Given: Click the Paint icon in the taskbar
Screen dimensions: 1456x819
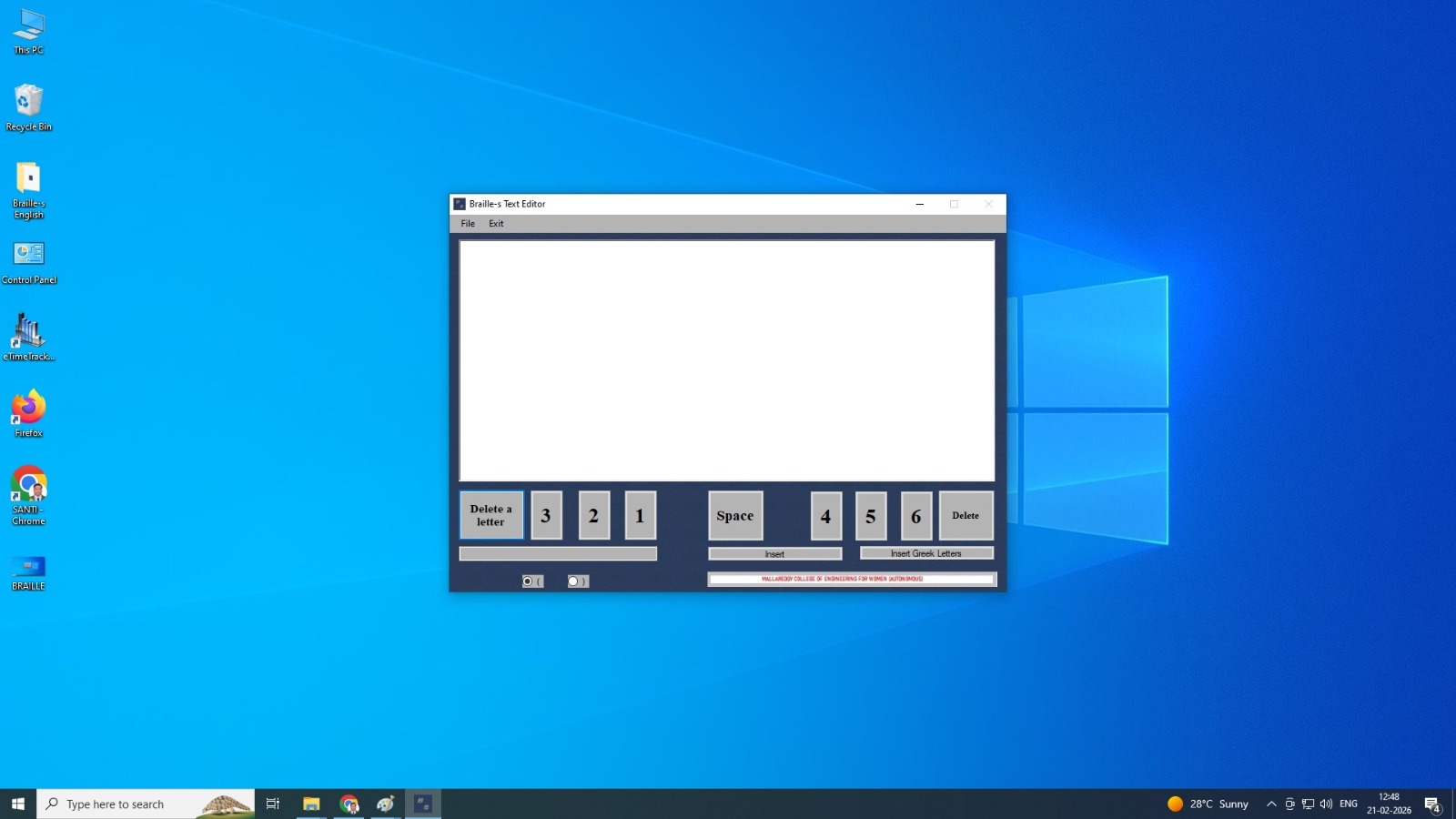Looking at the screenshot, I should point(386,804).
